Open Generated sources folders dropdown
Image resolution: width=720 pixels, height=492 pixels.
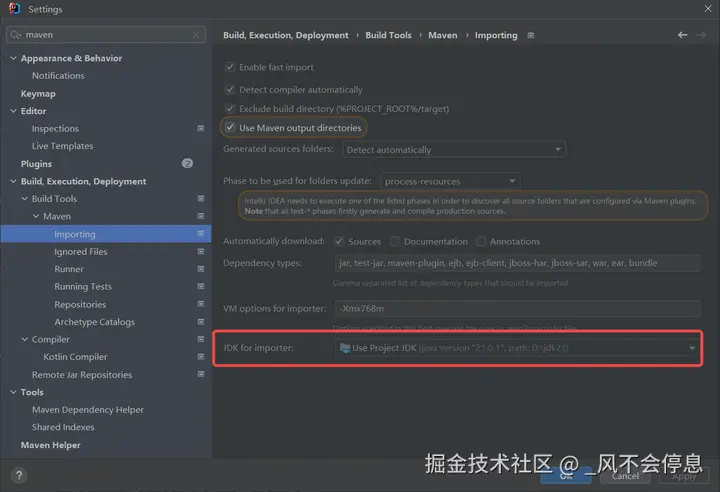[x=454, y=150]
